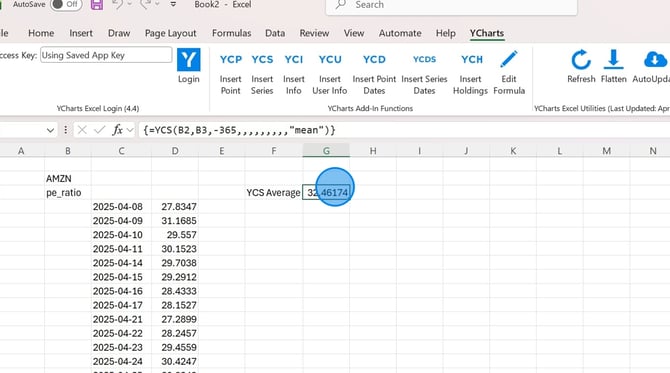The image size is (670, 373).
Task: Open the Data tab
Action: 275,33
